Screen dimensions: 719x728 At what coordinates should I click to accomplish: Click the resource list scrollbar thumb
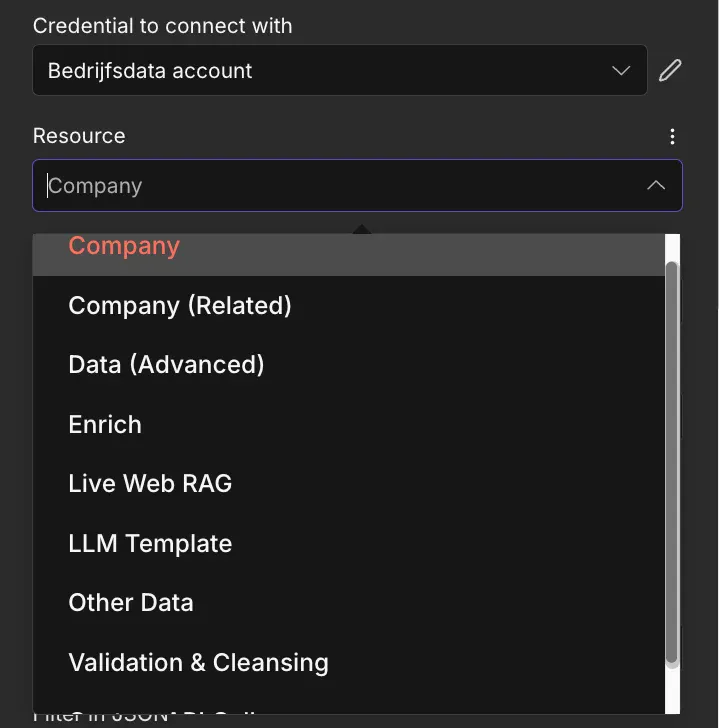coord(672,460)
